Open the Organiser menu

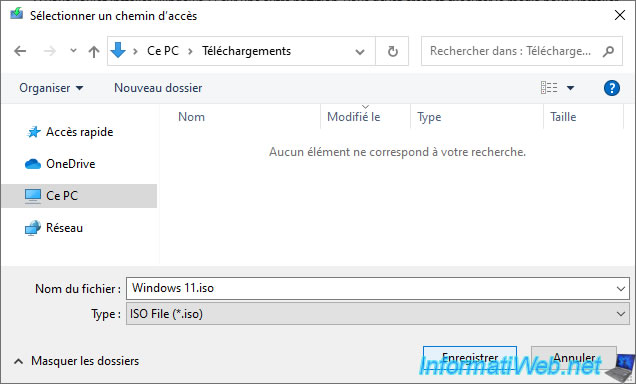tap(51, 88)
